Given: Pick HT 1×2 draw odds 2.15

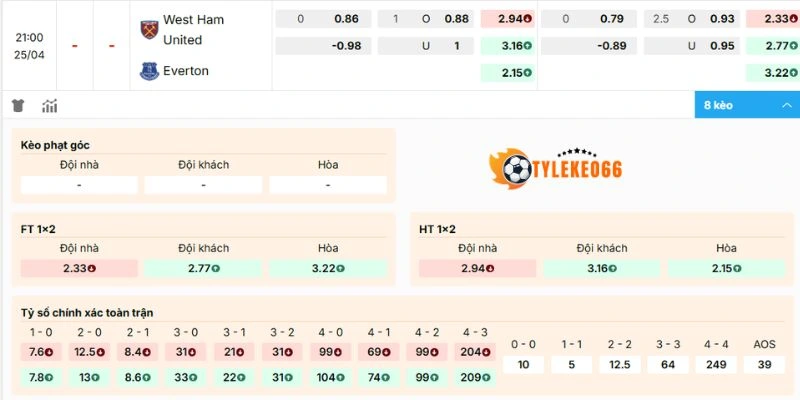Looking at the screenshot, I should (x=725, y=268).
